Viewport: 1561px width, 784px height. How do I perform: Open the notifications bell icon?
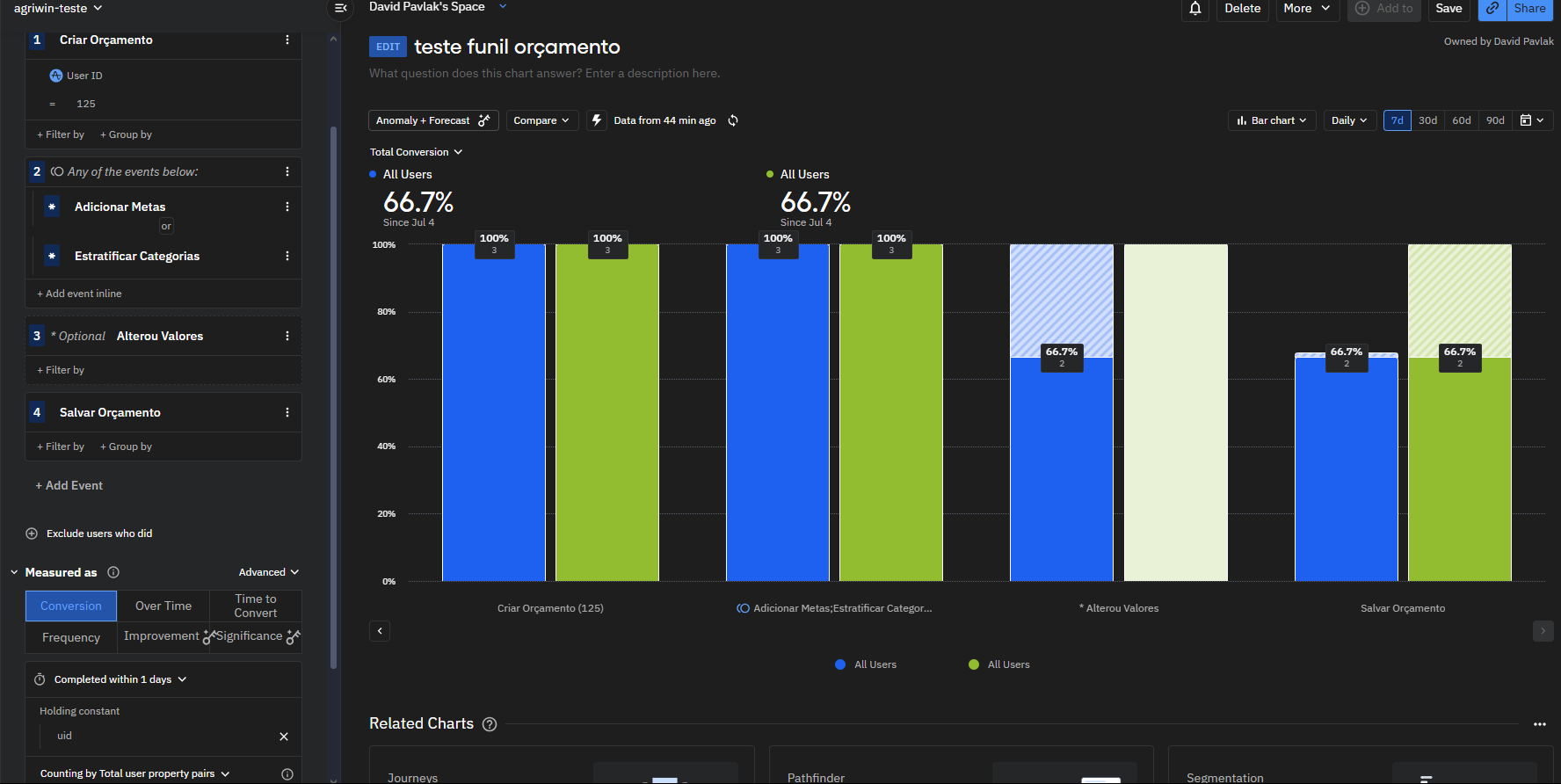pyautogui.click(x=1194, y=9)
